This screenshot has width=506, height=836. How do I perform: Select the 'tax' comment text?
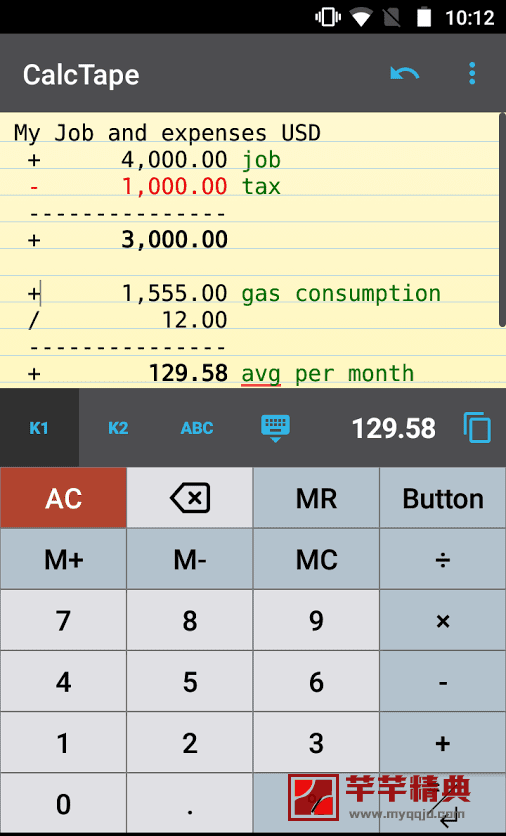(261, 186)
